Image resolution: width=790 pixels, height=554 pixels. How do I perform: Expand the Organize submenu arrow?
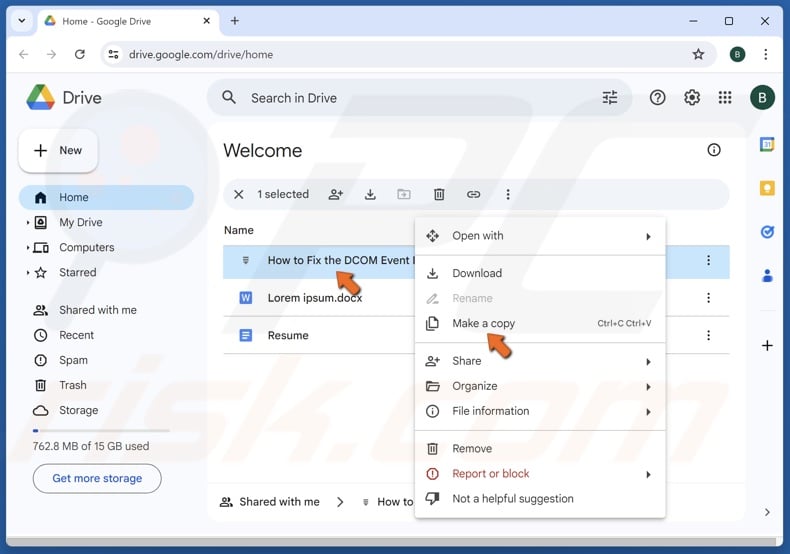(648, 387)
